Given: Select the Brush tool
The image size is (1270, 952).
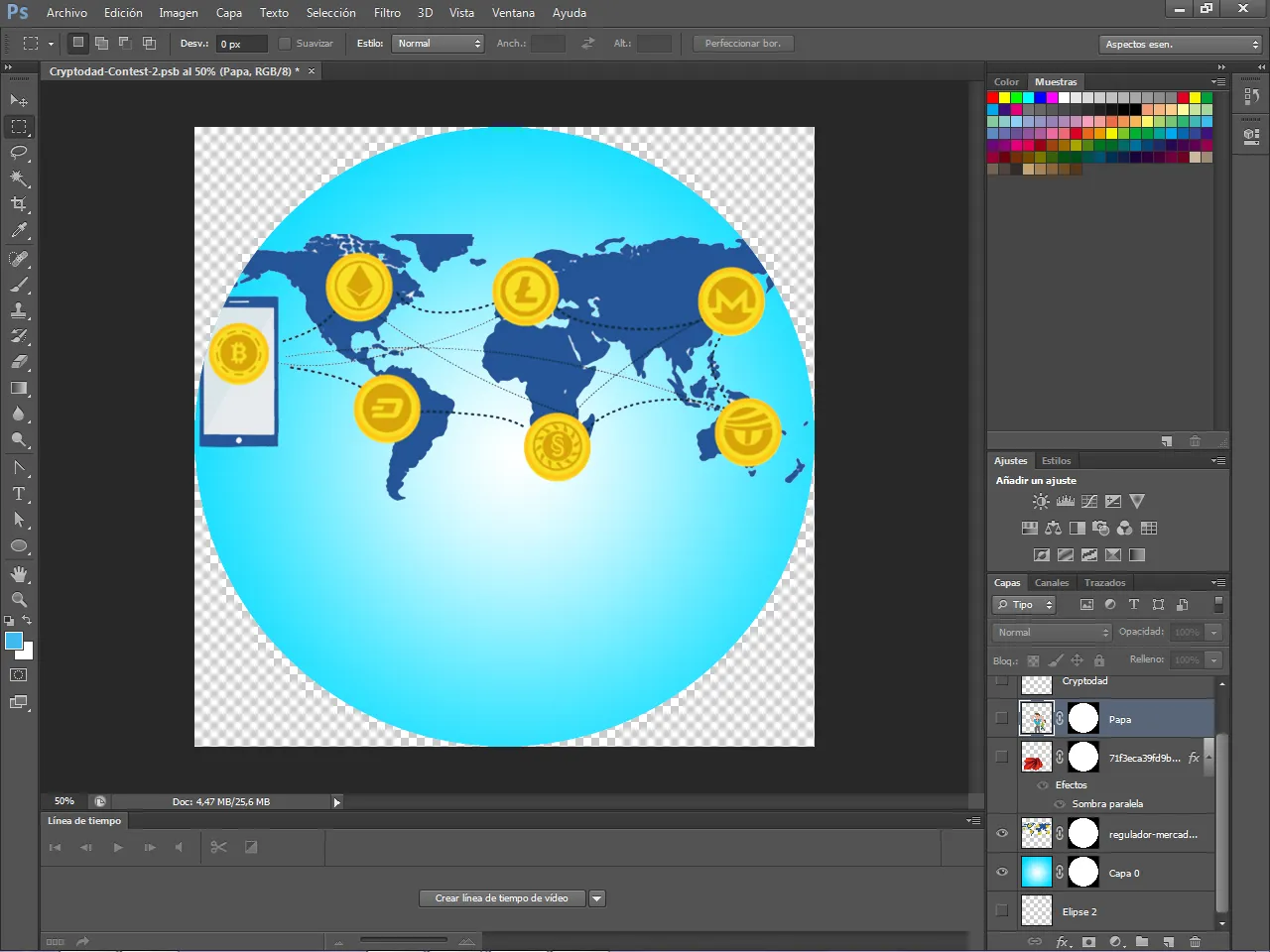Looking at the screenshot, I should tap(19, 285).
